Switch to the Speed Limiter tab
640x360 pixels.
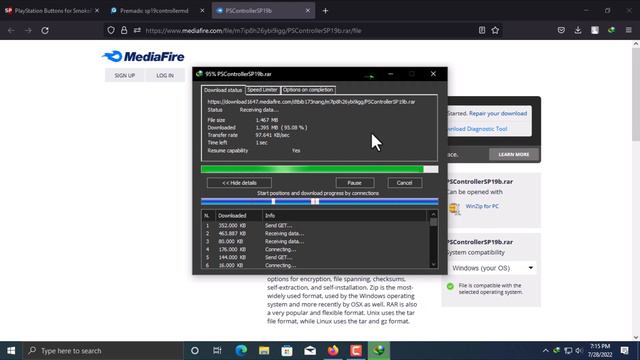262,90
